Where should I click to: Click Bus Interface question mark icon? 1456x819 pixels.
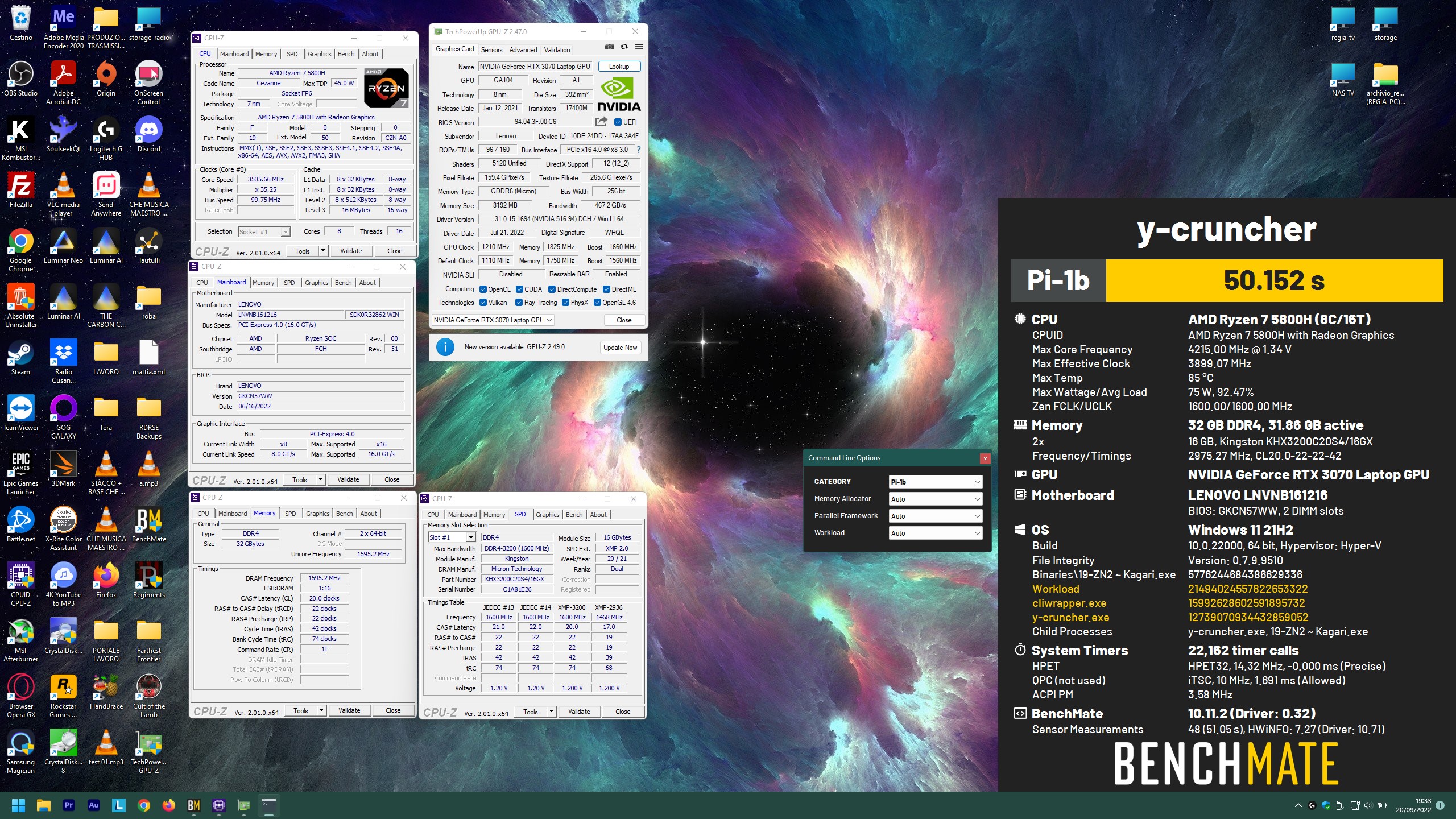639,150
